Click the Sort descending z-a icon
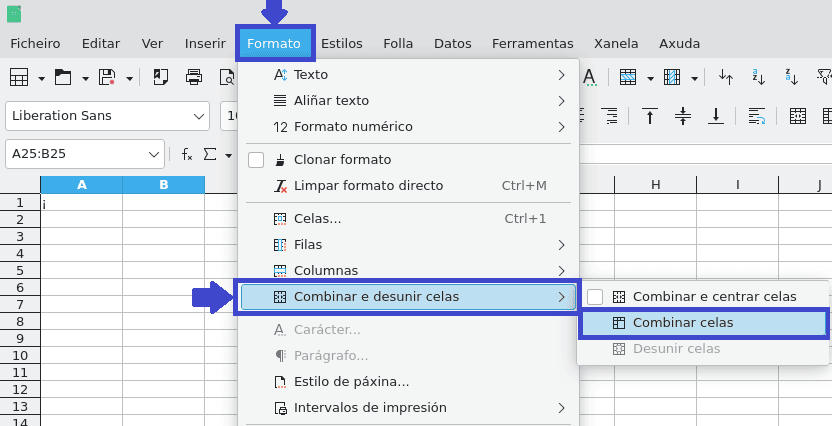The height and width of the screenshot is (426, 832). pyautogui.click(x=792, y=77)
